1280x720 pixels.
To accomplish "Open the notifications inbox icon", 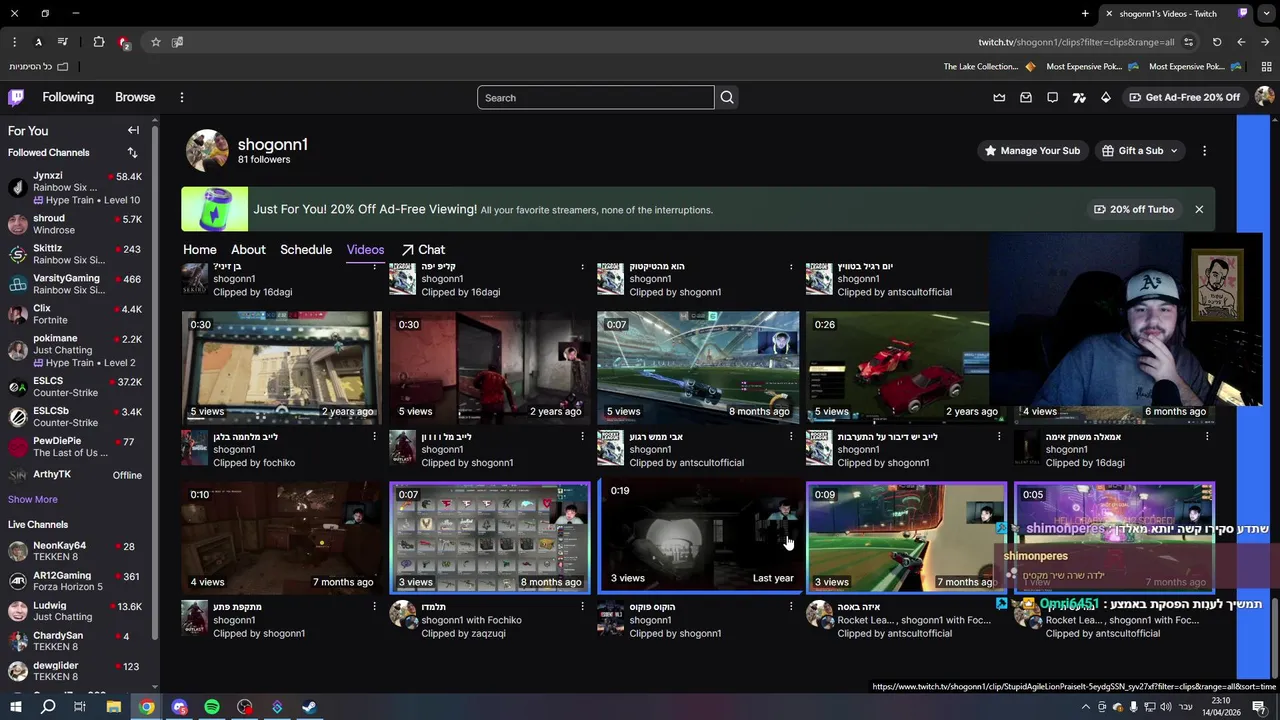I will [x=1026, y=97].
